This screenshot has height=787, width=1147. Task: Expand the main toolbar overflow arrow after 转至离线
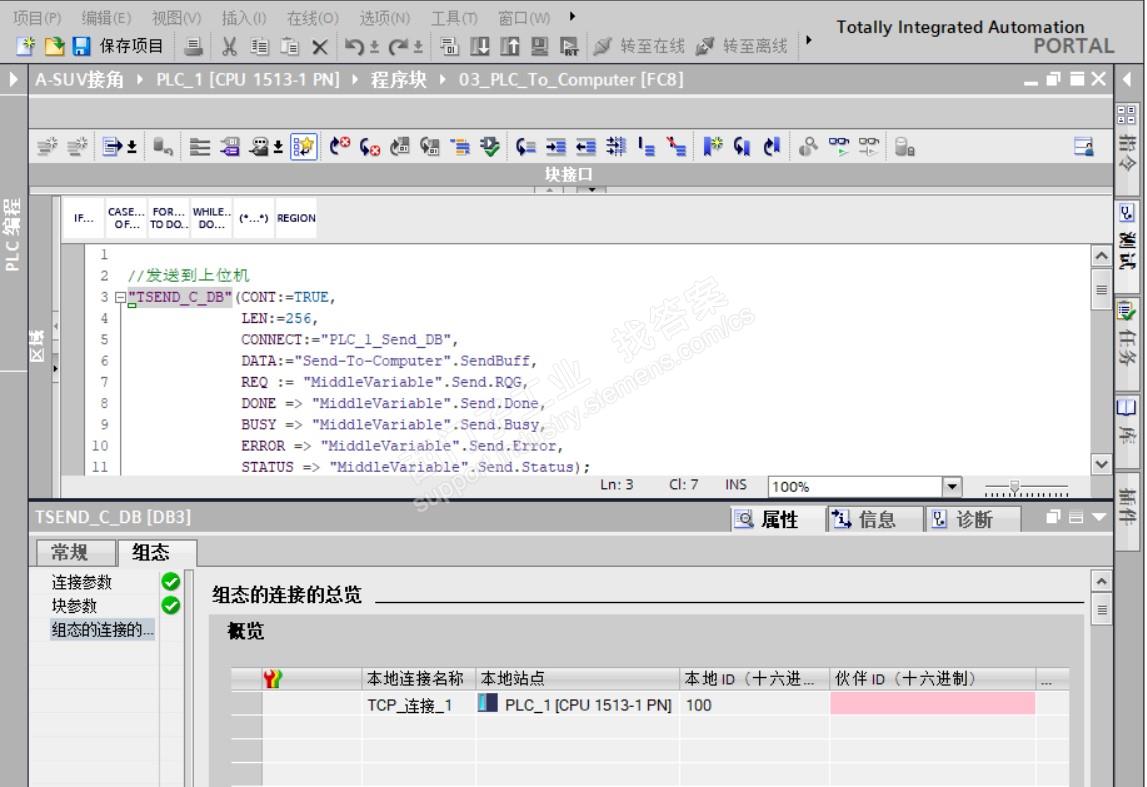[x=808, y=39]
